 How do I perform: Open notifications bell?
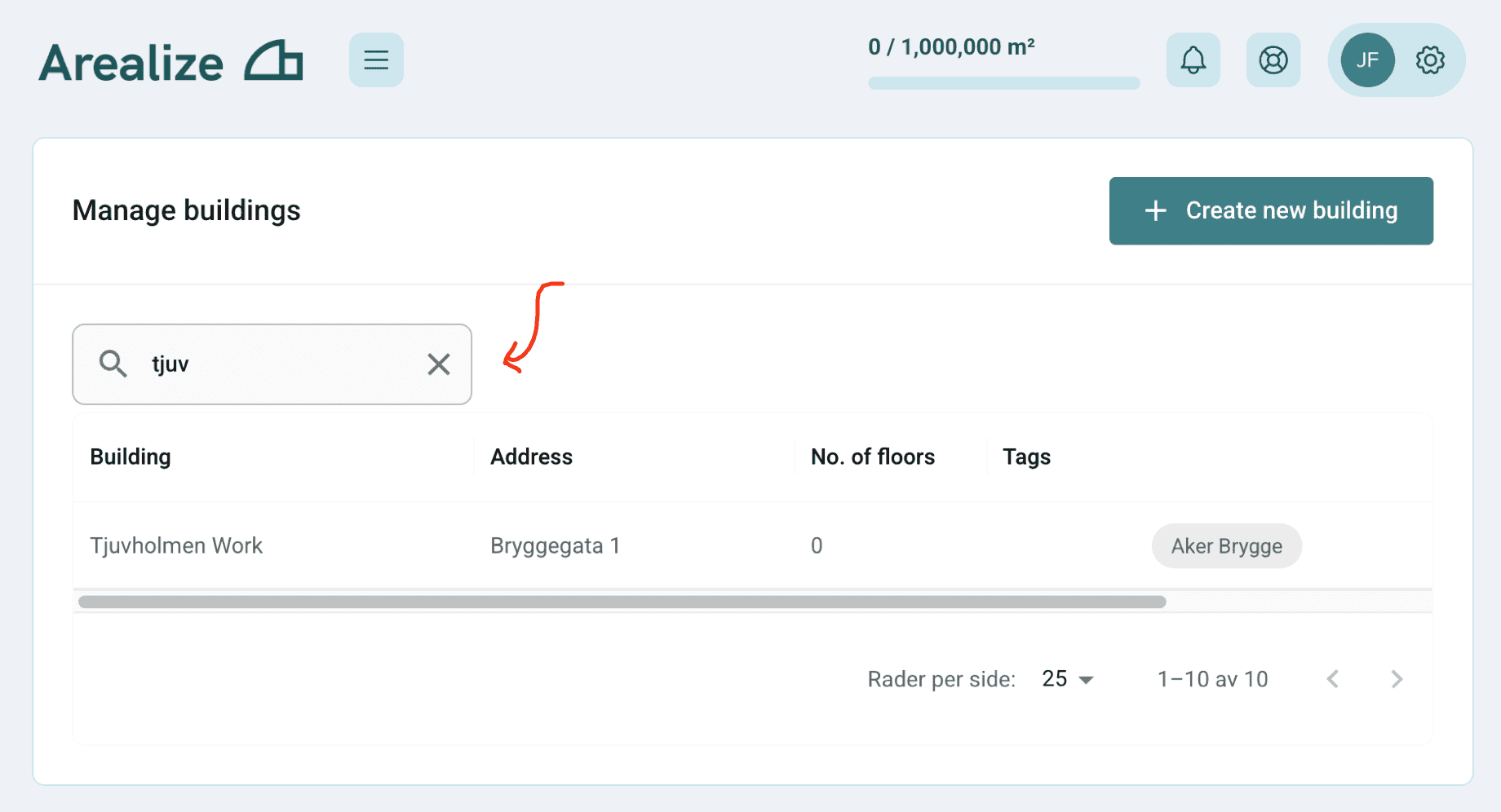pyautogui.click(x=1193, y=60)
